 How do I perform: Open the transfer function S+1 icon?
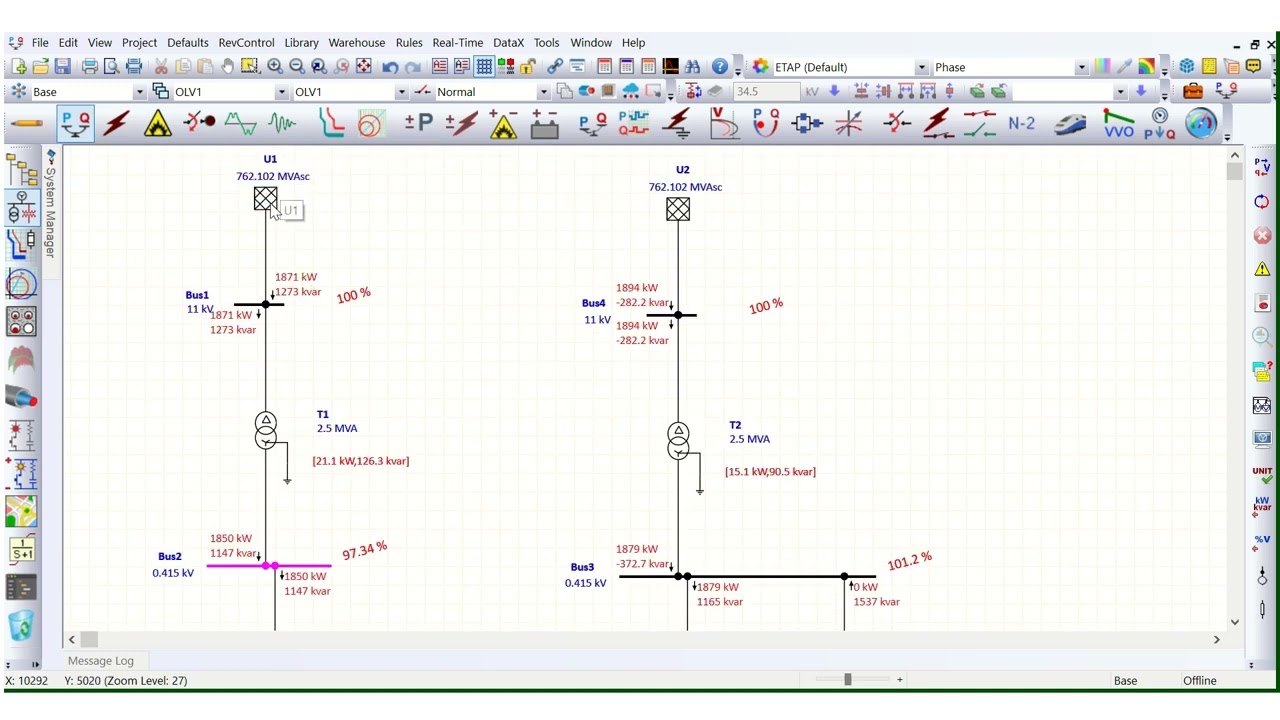pyautogui.click(x=22, y=550)
